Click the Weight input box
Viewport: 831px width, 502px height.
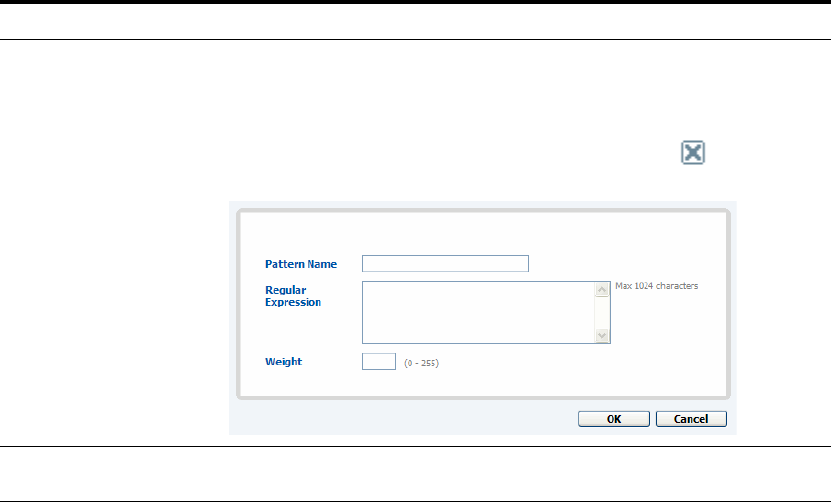pyautogui.click(x=379, y=362)
